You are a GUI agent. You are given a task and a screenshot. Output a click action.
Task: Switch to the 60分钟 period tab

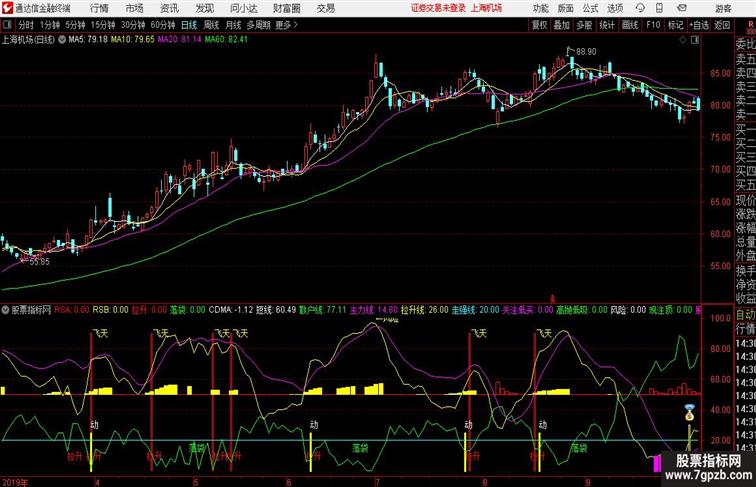(x=163, y=25)
